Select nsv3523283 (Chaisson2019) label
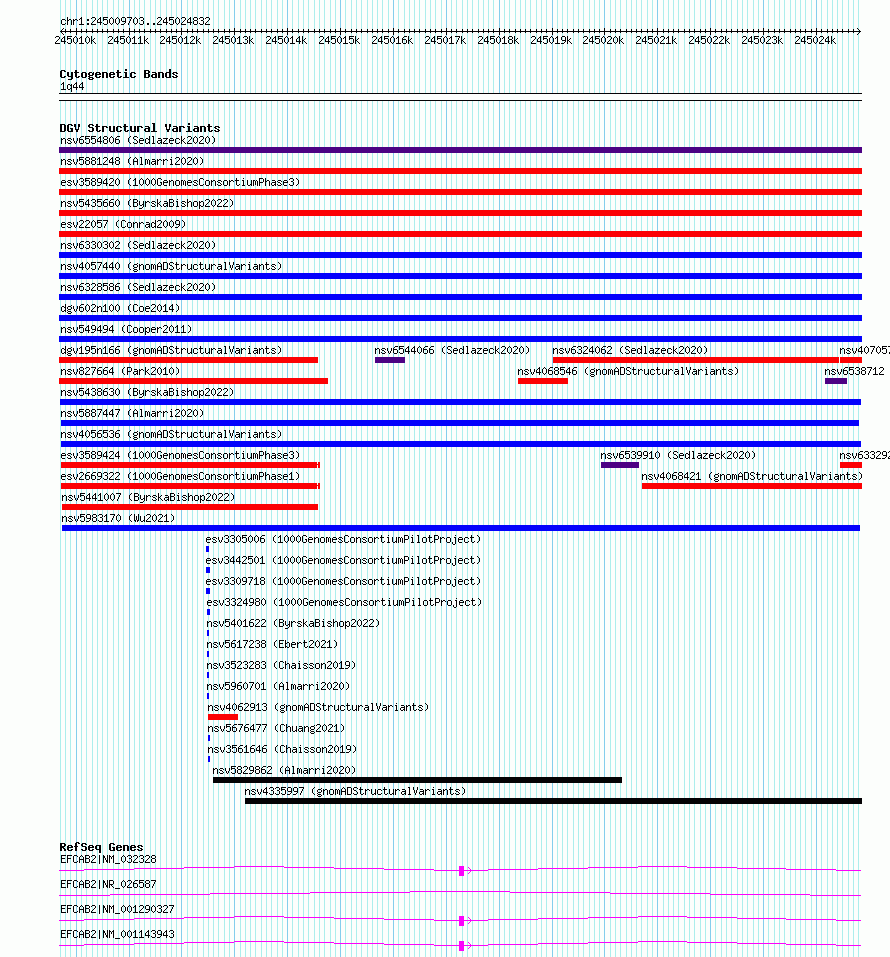This screenshot has height=957, width=890. coord(281,665)
